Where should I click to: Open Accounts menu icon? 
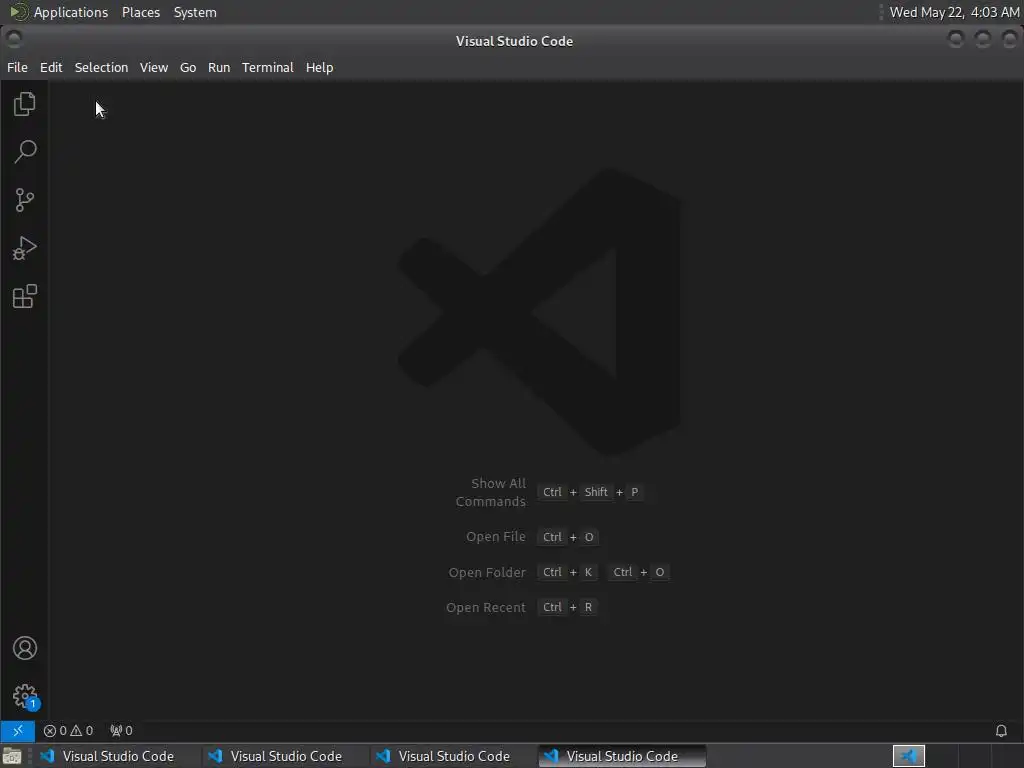click(x=25, y=648)
